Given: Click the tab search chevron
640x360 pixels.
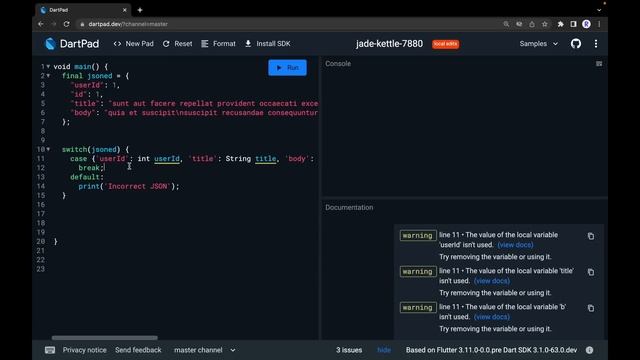Looking at the screenshot, I should [x=599, y=10].
